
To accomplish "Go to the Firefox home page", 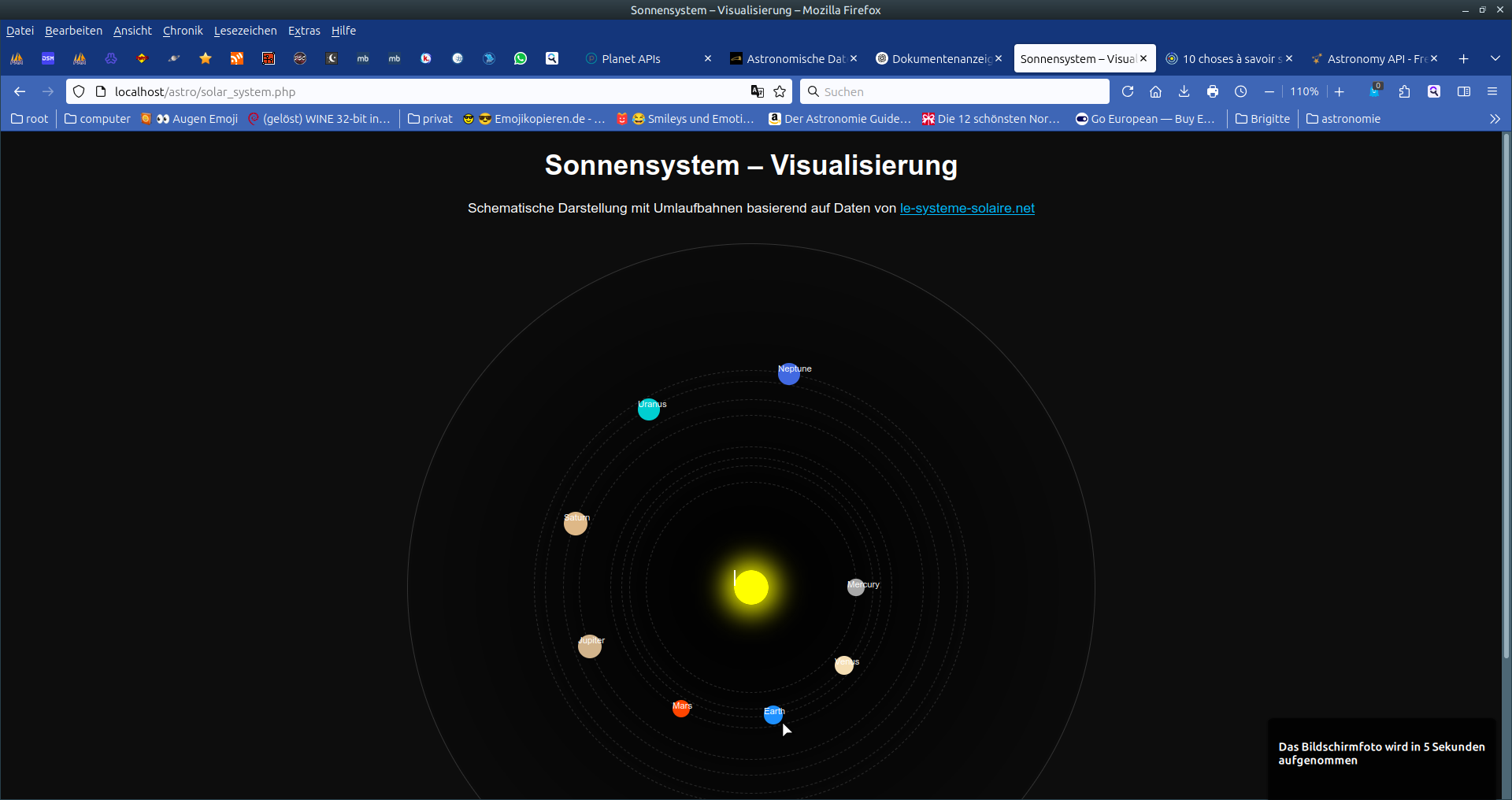I will click(1156, 91).
